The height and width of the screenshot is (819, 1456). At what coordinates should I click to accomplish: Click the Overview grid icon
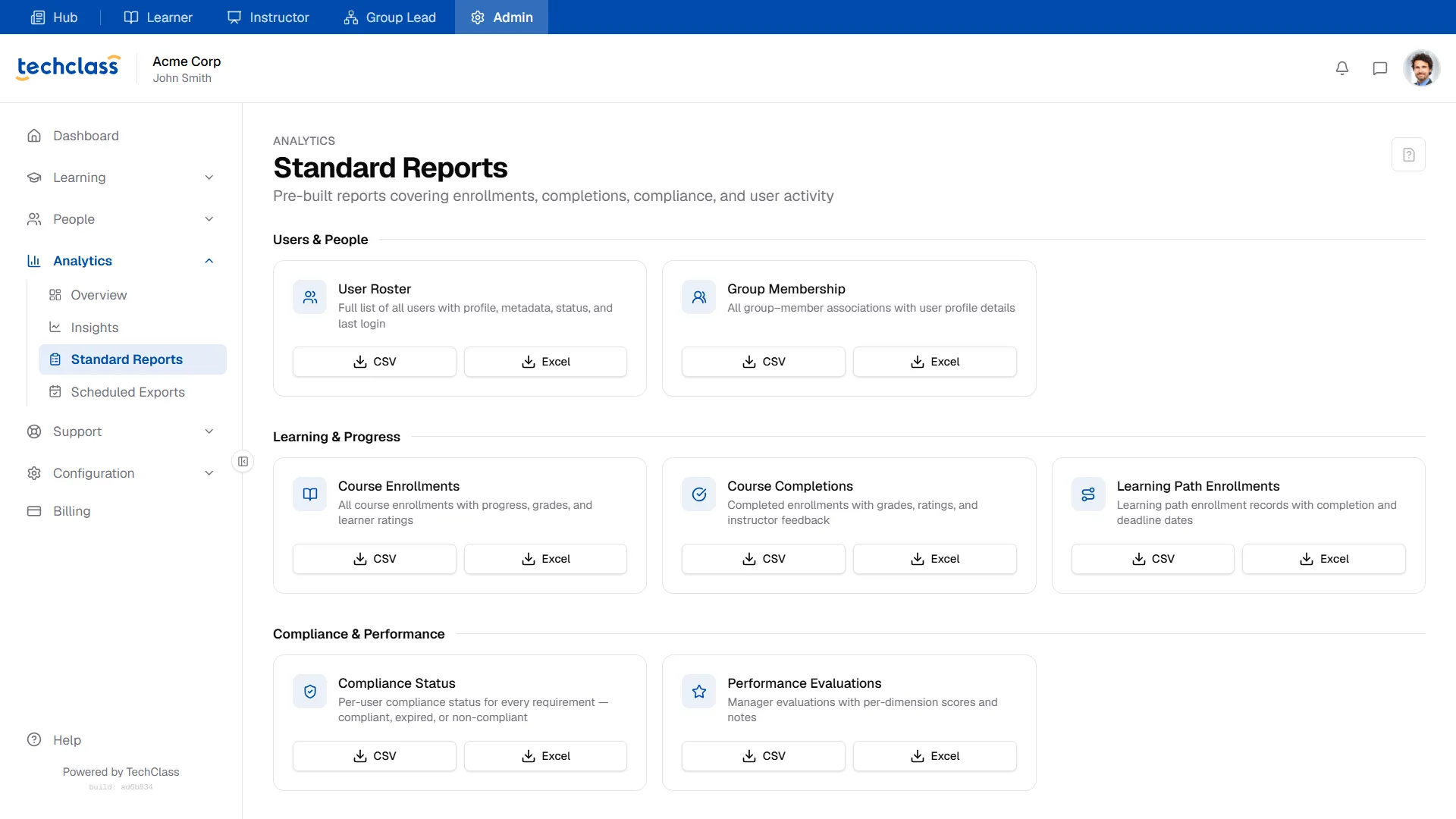click(55, 295)
